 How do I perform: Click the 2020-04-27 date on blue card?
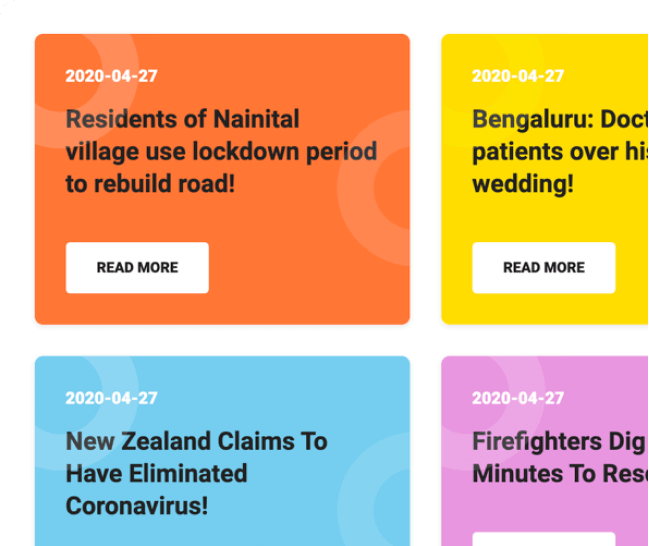click(111, 398)
